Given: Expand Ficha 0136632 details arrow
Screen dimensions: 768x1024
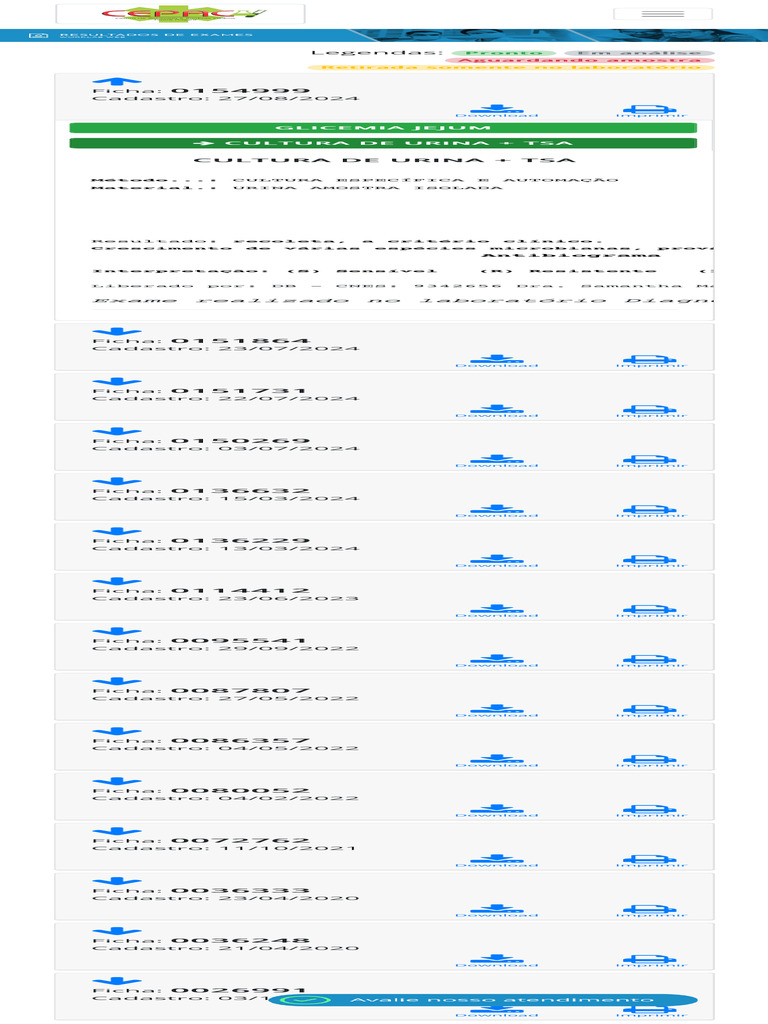Looking at the screenshot, I should point(116,482).
